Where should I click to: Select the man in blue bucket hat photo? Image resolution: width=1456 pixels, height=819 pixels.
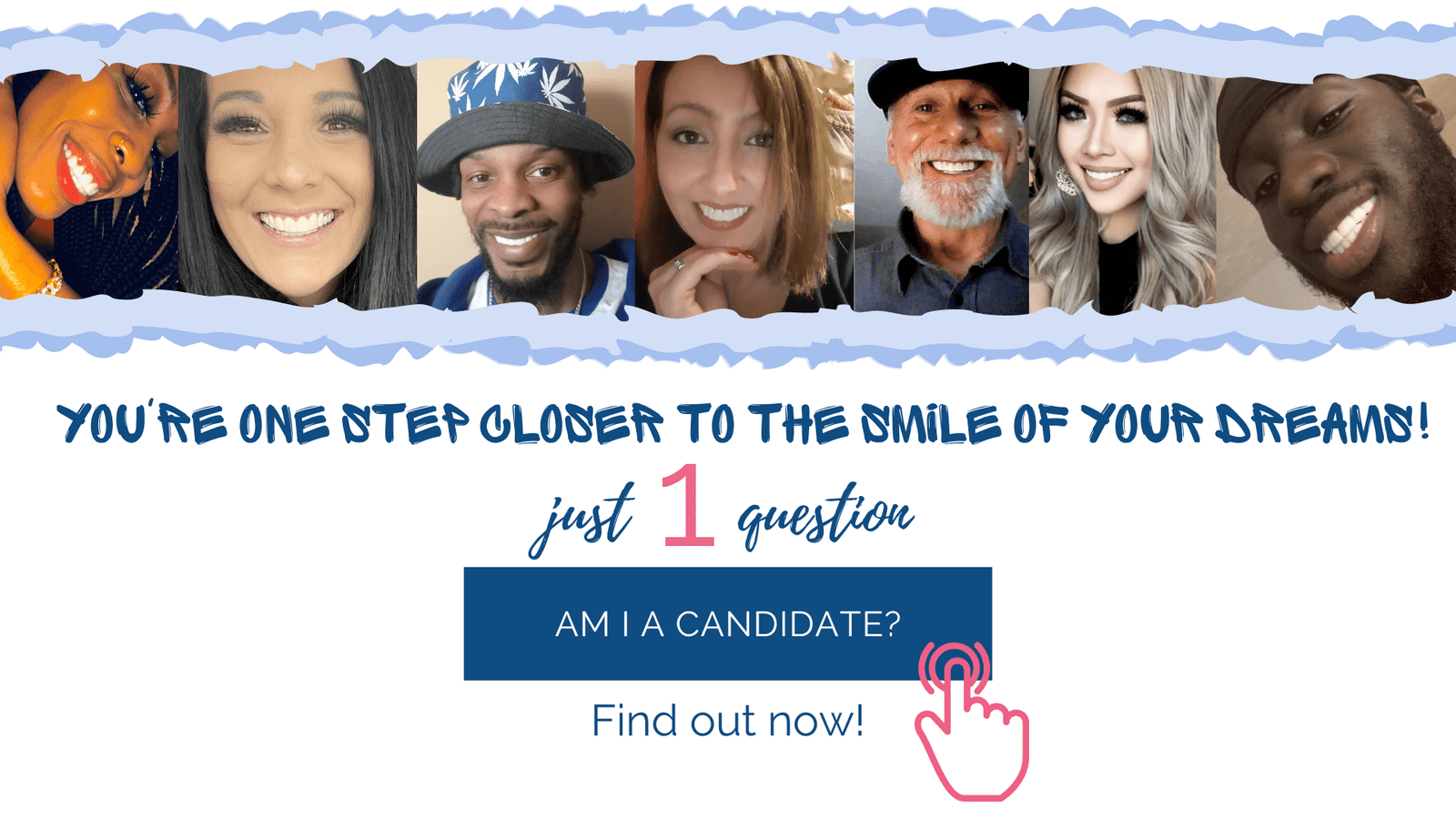(526, 187)
